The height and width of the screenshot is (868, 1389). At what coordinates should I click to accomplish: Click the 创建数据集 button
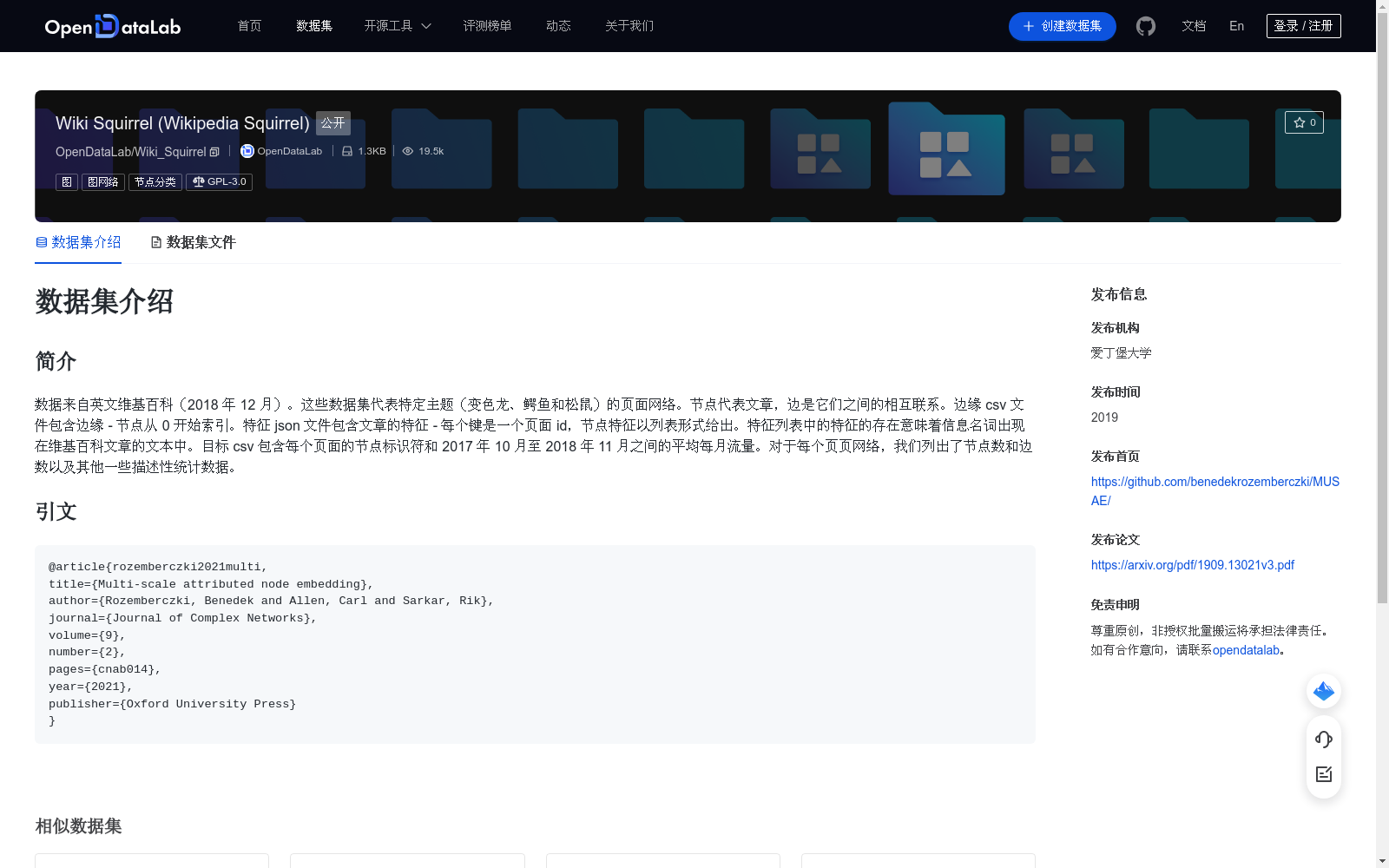point(1062,26)
